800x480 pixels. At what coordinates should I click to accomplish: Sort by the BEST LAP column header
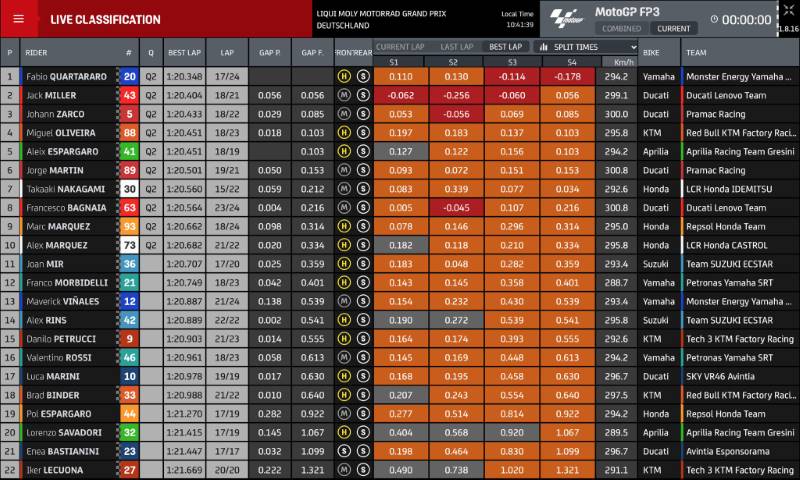point(184,53)
